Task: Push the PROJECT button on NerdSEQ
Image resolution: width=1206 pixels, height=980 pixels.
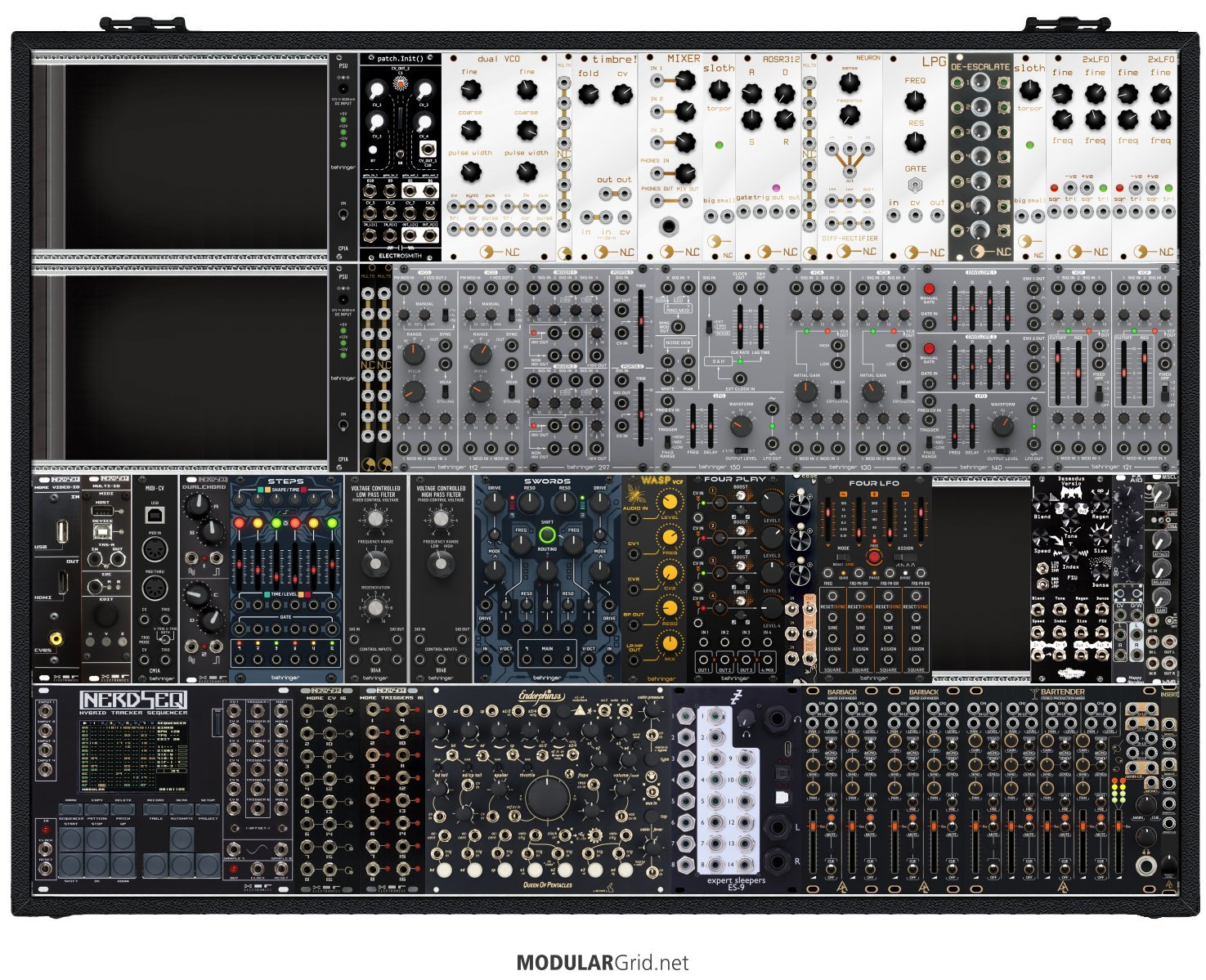Action: click(208, 808)
